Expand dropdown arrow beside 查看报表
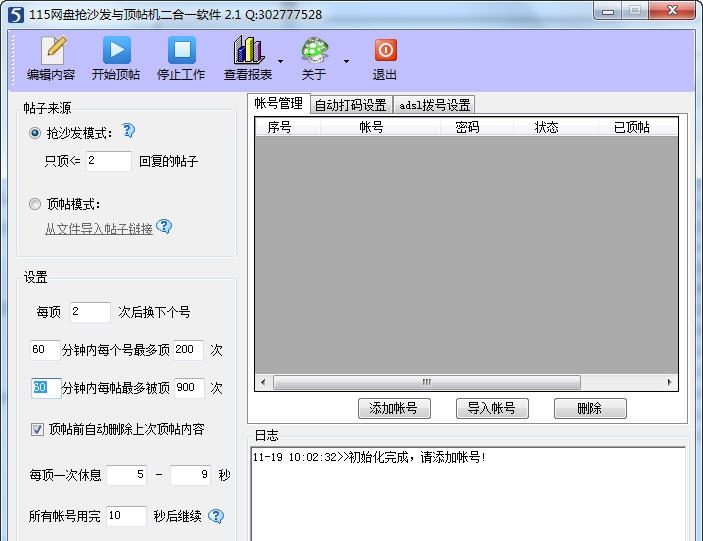703x541 pixels. click(x=280, y=61)
